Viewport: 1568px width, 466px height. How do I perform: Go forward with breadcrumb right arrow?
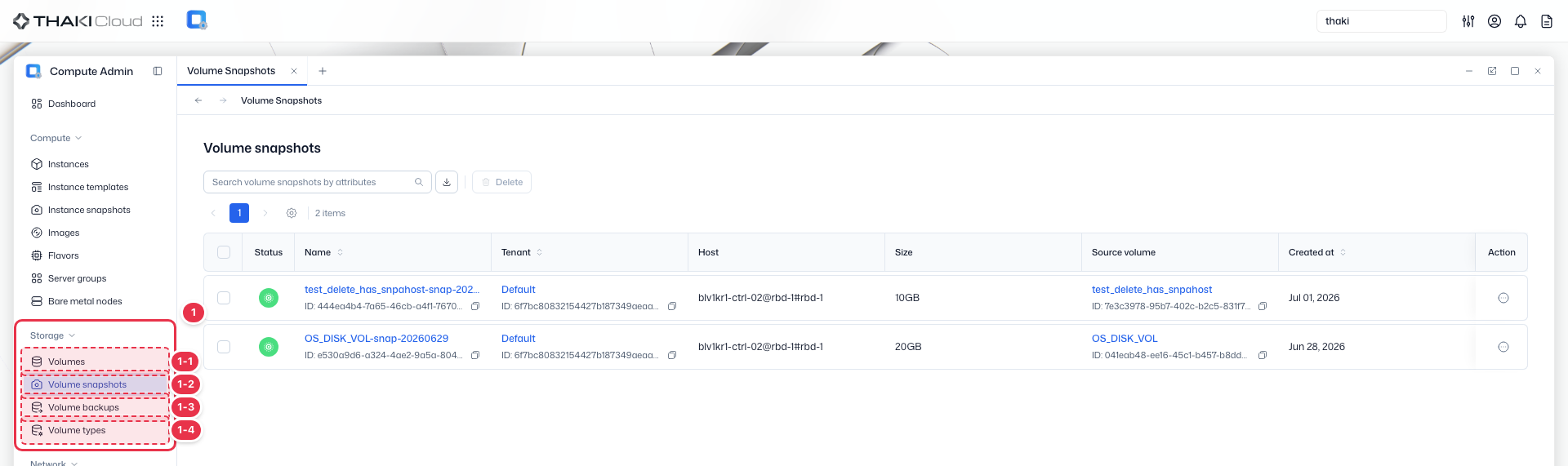point(223,100)
